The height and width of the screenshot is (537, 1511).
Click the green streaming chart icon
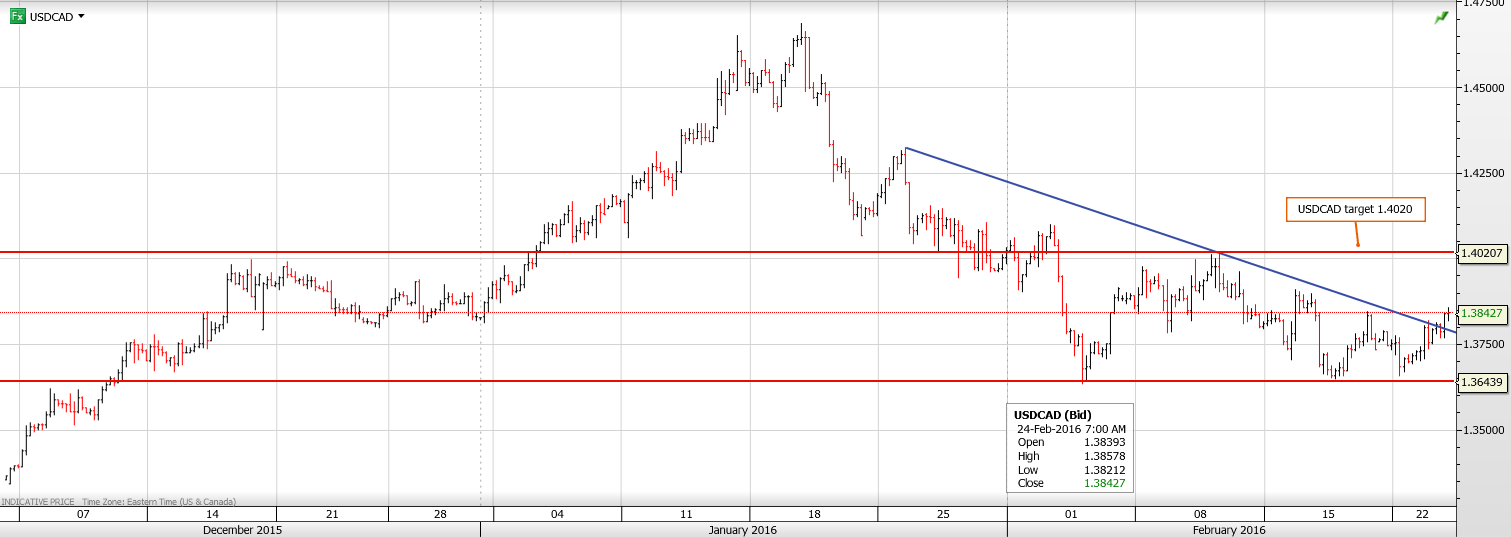(1440, 17)
